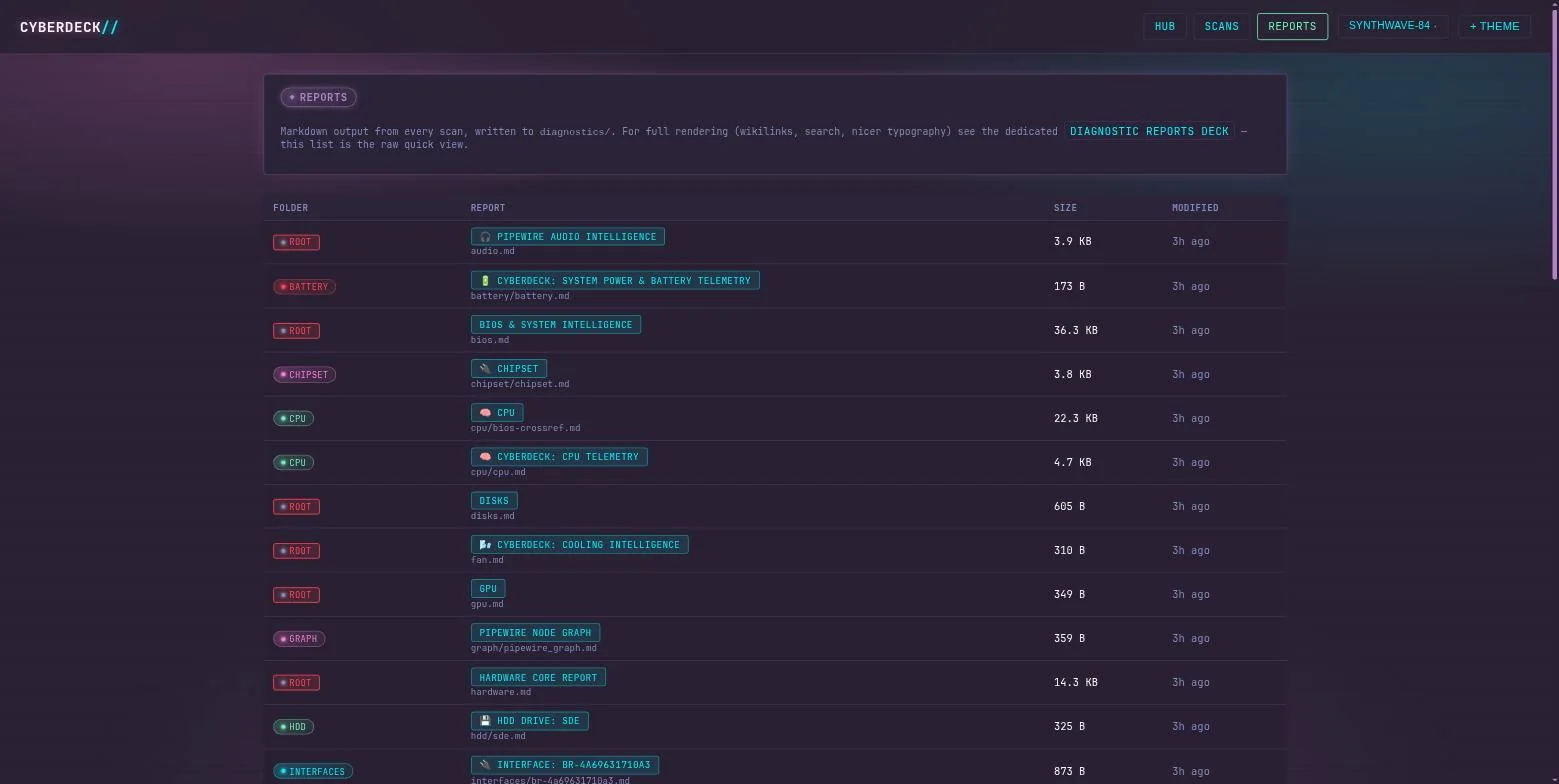Click the floppy disk icon on HDD Drive SDE

coord(485,721)
